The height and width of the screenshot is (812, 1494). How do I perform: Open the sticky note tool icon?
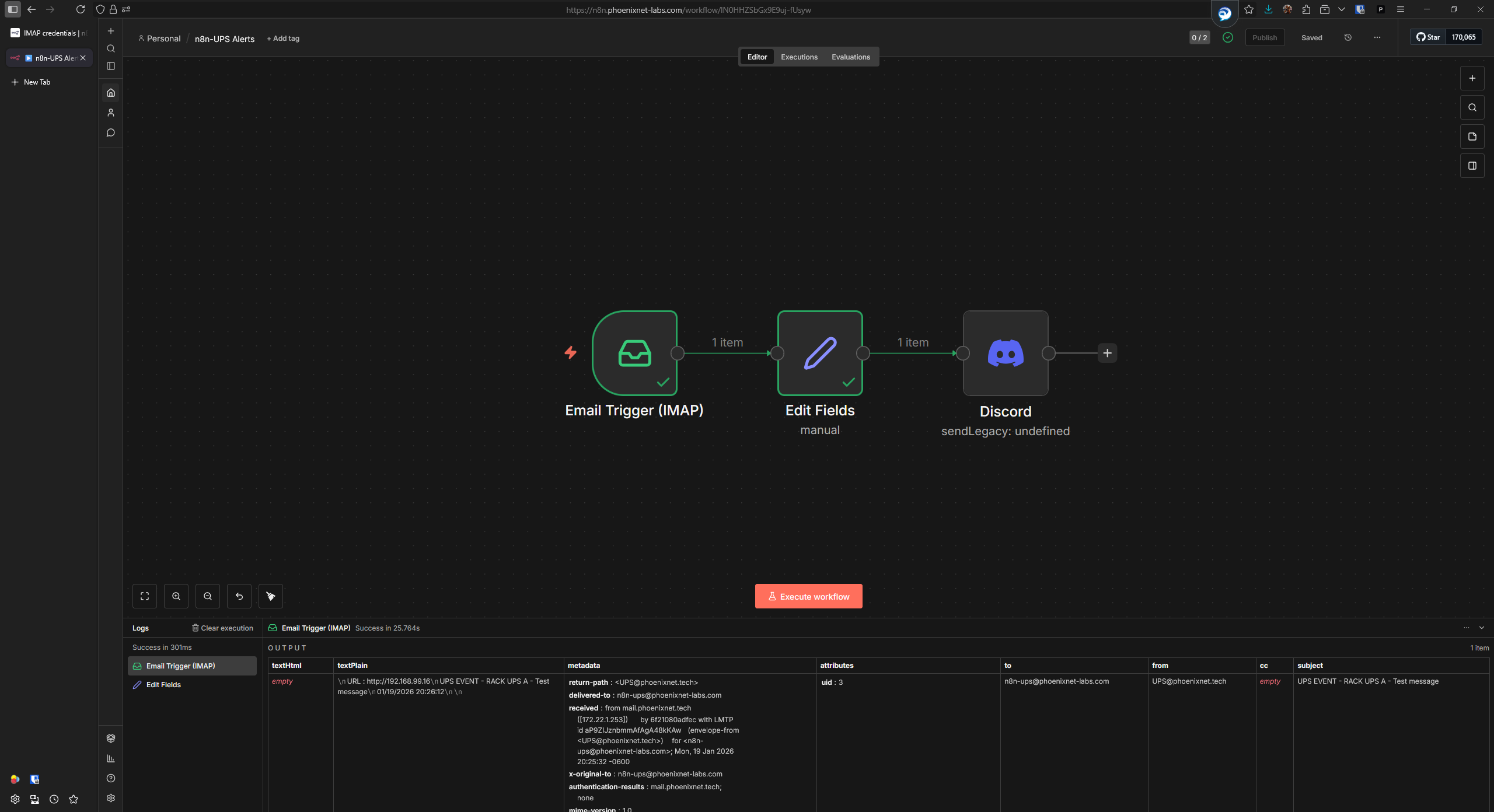(1472, 136)
